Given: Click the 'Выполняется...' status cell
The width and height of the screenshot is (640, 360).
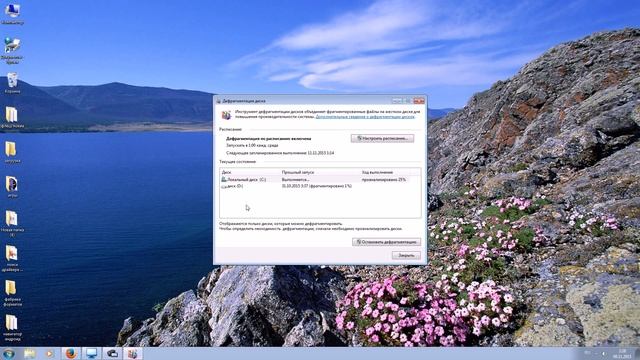Looking at the screenshot, I should [296, 179].
